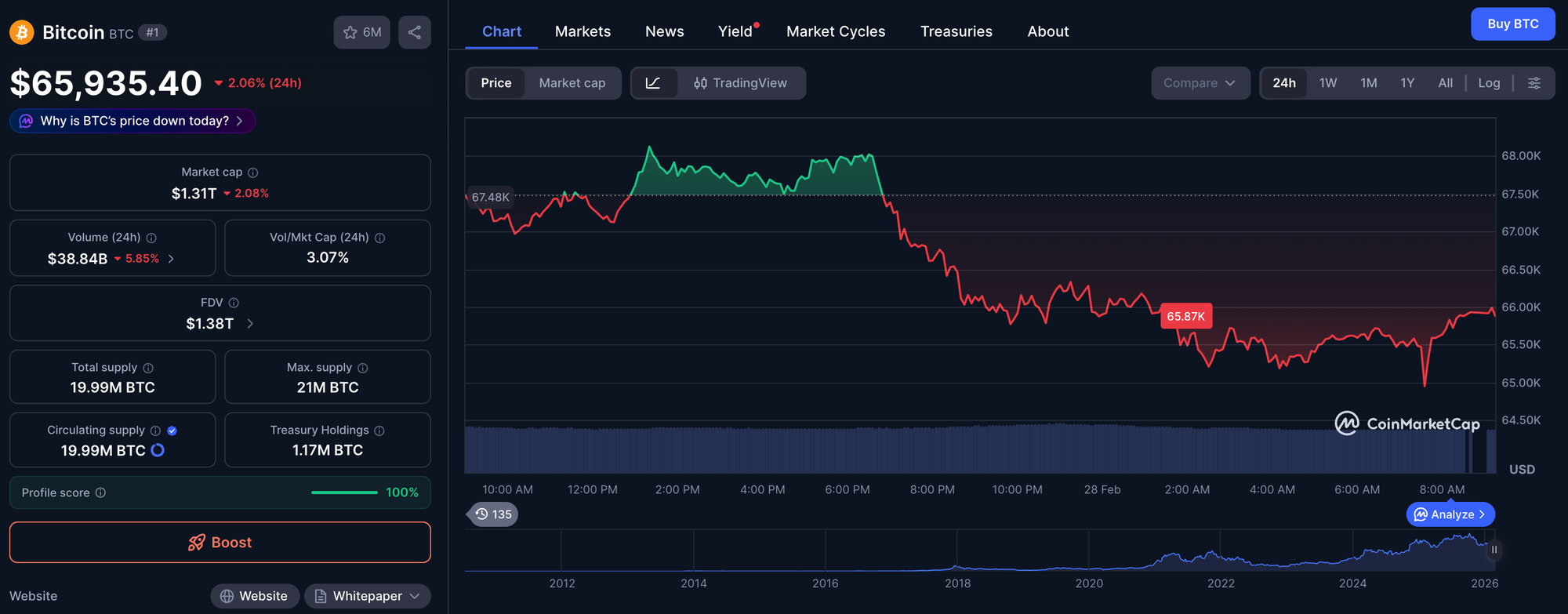Viewport: 1568px width, 614px height.
Task: Click the share icon next to Bitcoin
Action: click(414, 32)
